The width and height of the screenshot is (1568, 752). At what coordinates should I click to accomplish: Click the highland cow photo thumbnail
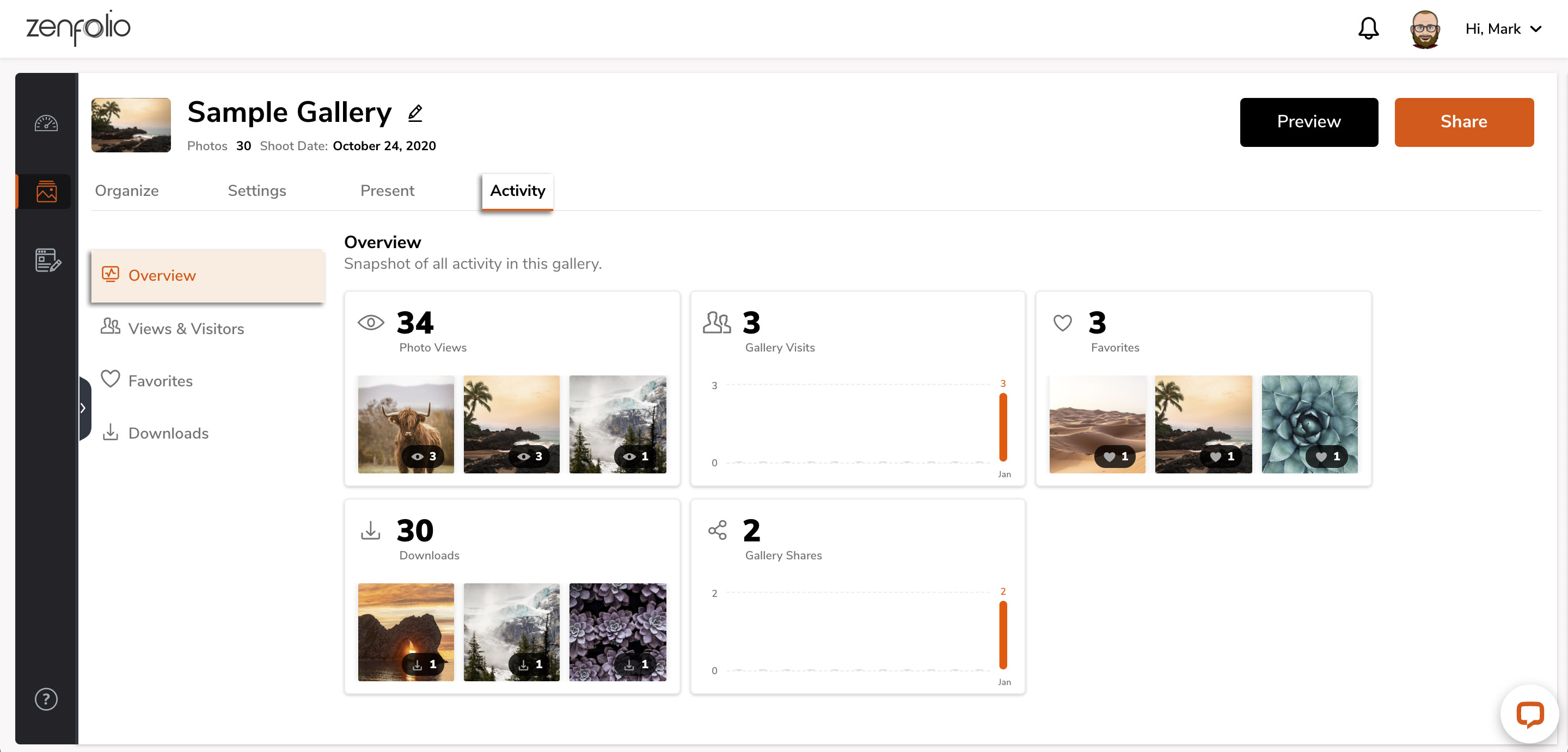(406, 424)
